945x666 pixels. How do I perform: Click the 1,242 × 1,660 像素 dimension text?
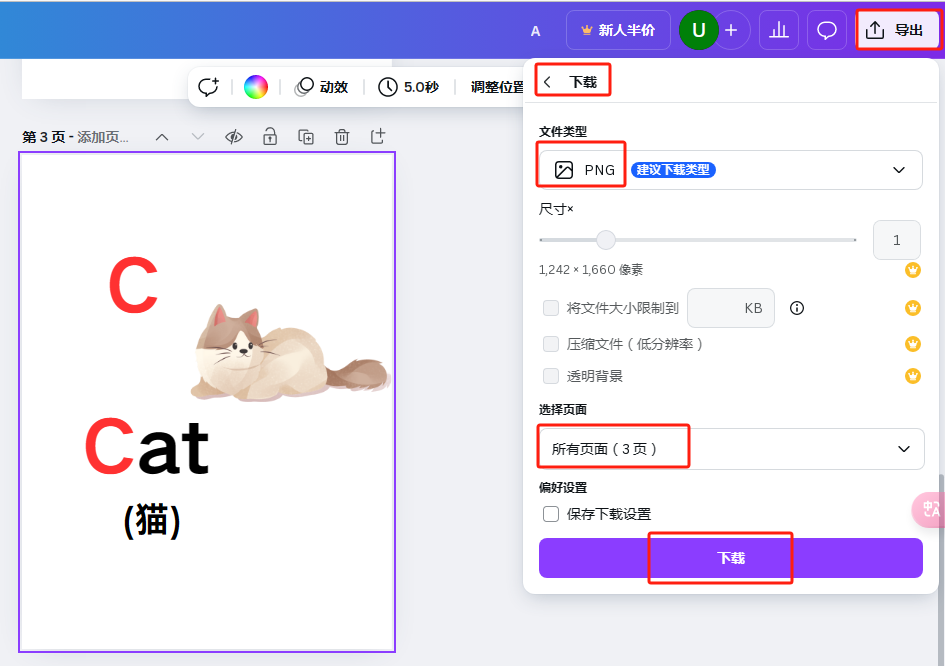[x=591, y=270]
